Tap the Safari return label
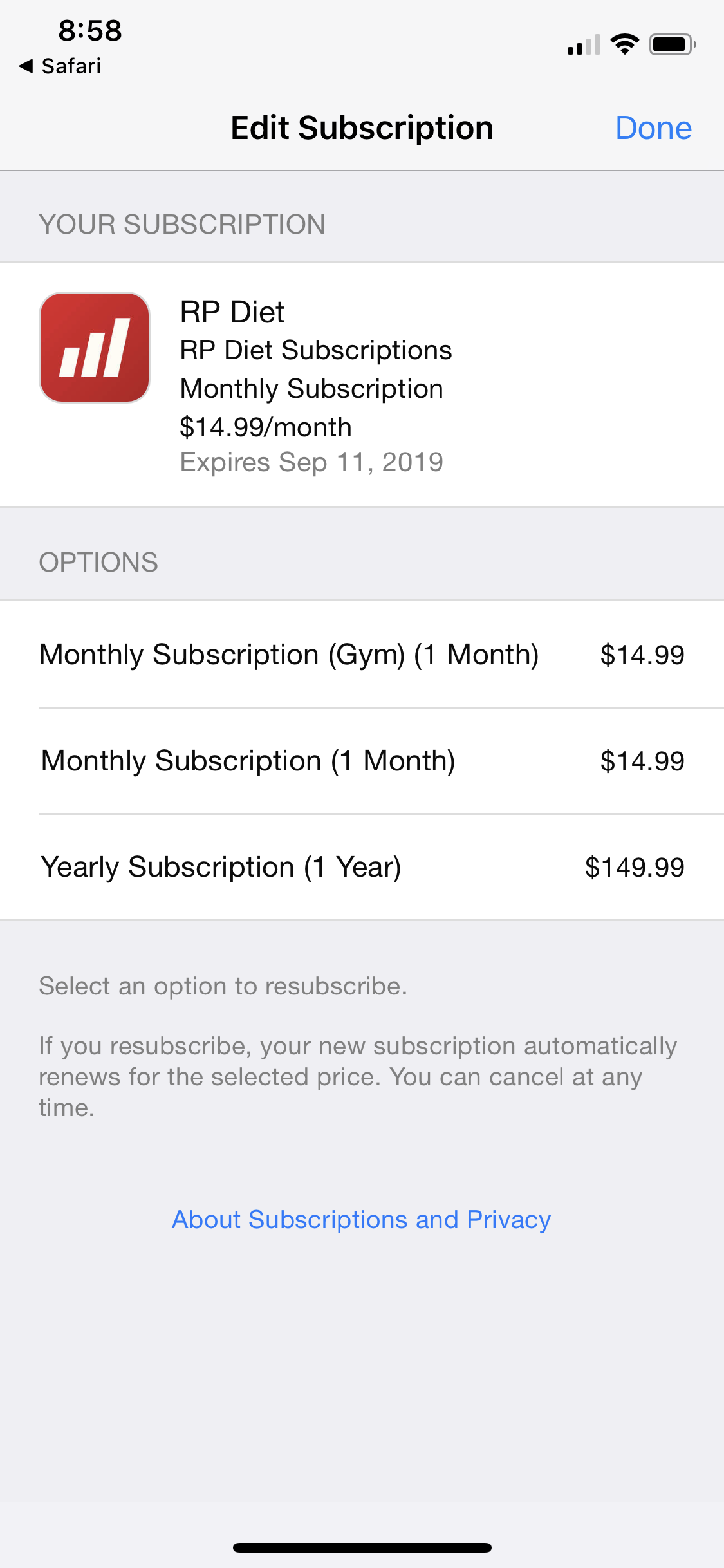Viewport: 724px width, 1568px height. (x=71, y=66)
